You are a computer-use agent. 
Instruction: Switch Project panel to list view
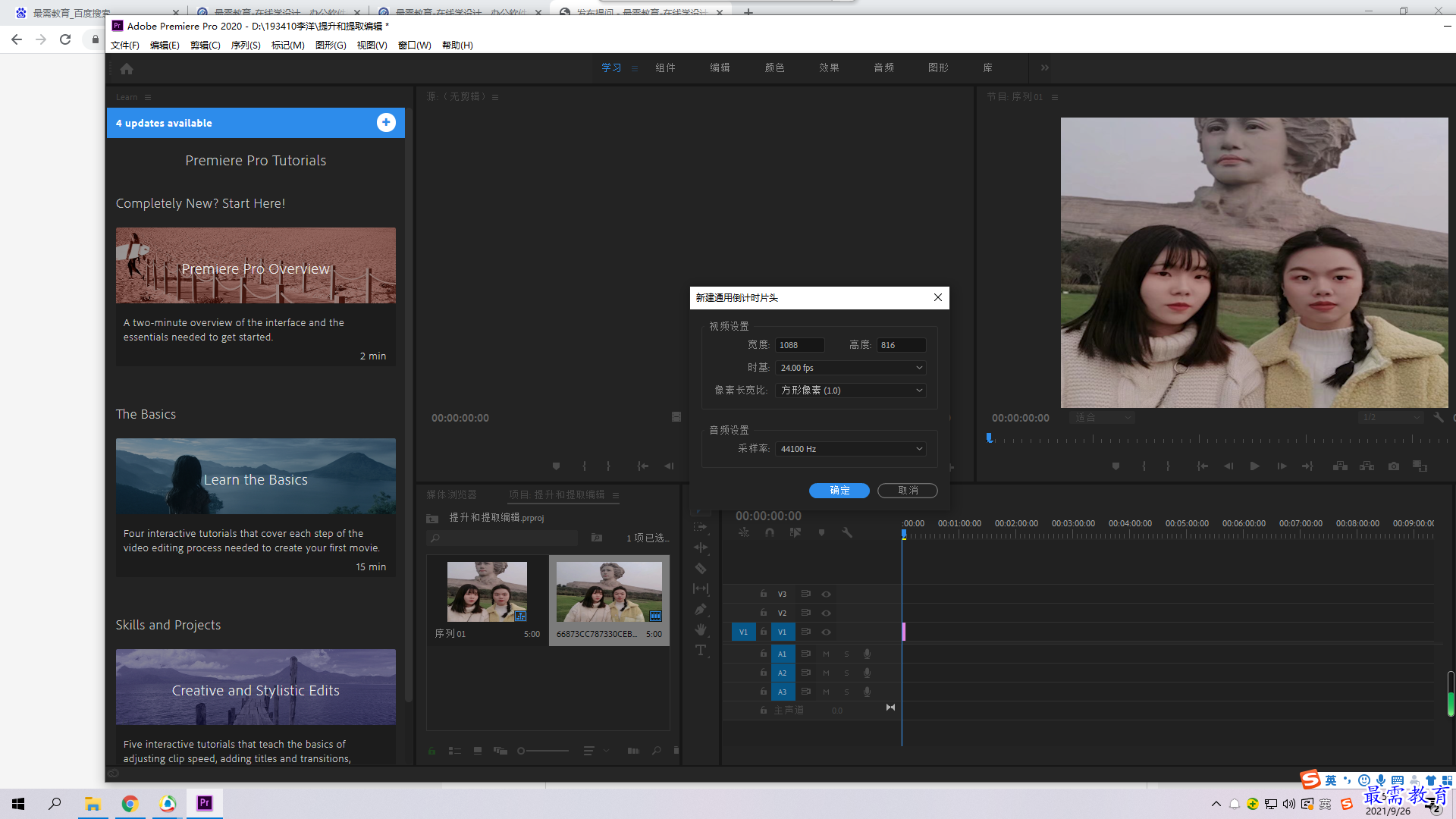[454, 751]
